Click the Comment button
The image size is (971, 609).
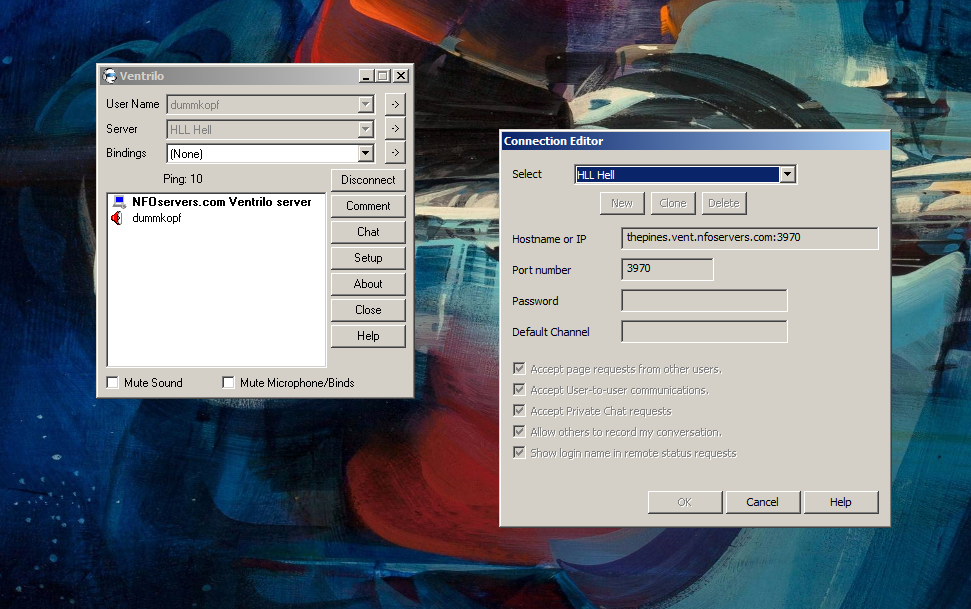coord(368,206)
